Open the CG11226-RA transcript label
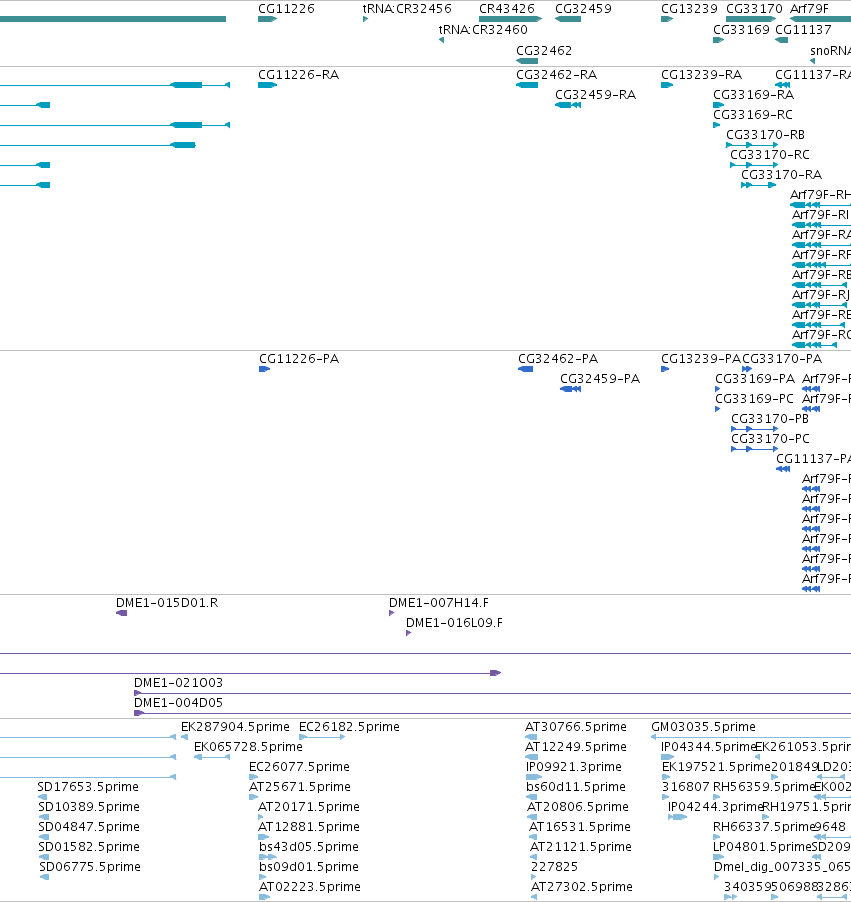 [x=298, y=75]
